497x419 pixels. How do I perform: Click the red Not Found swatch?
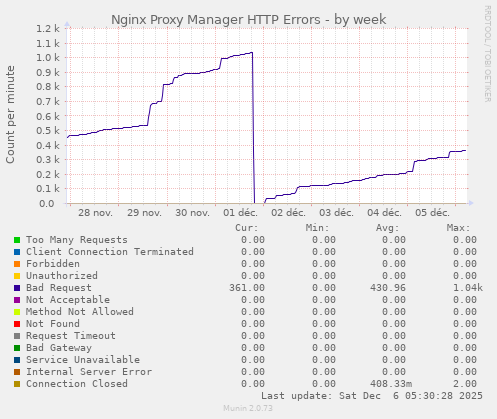[17, 324]
